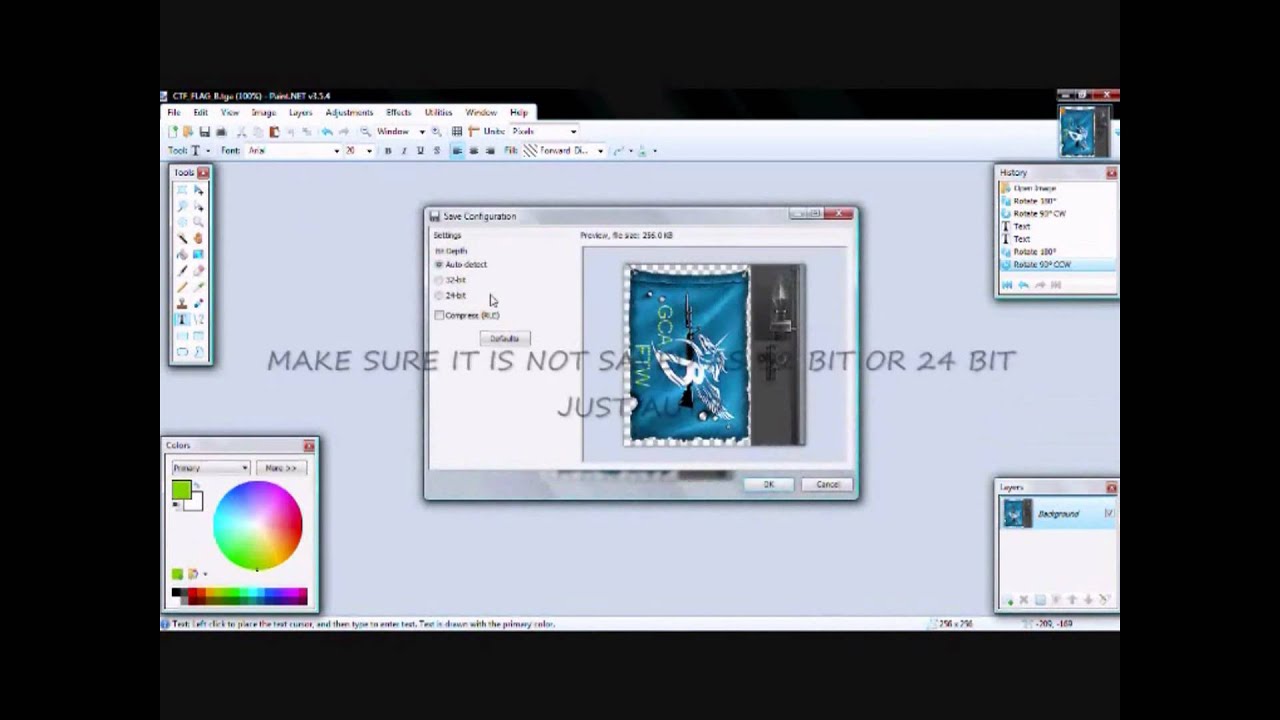Open the Utilities menu

click(438, 112)
